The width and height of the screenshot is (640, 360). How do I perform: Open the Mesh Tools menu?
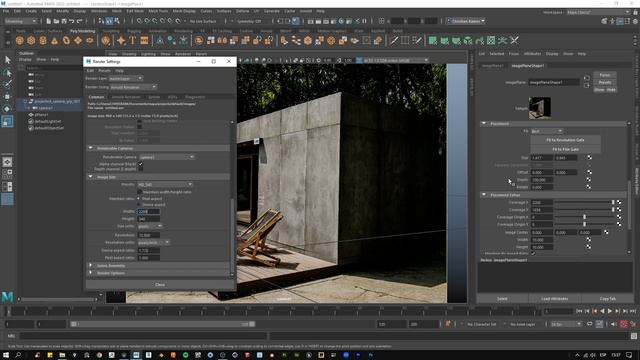click(158, 11)
